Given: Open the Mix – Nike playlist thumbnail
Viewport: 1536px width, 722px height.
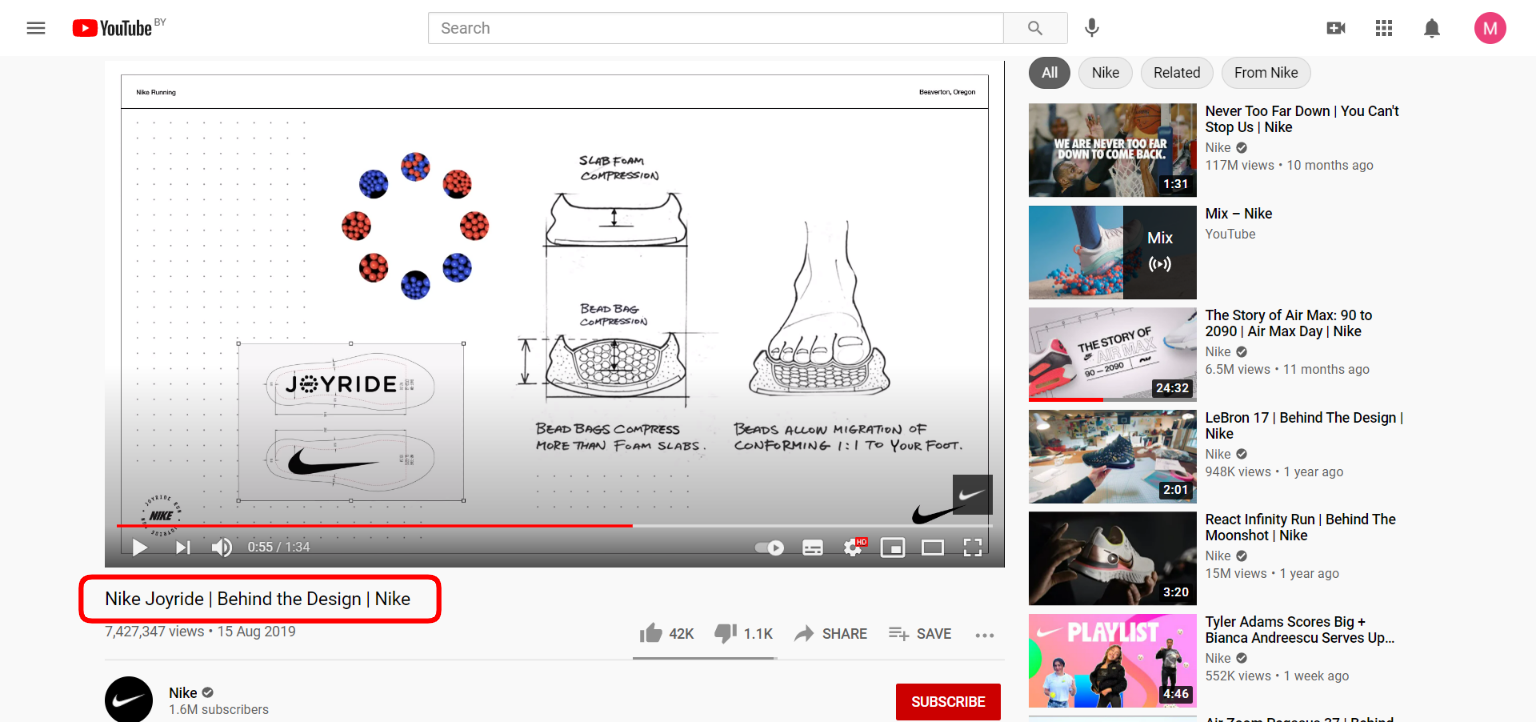Looking at the screenshot, I should click(1112, 252).
